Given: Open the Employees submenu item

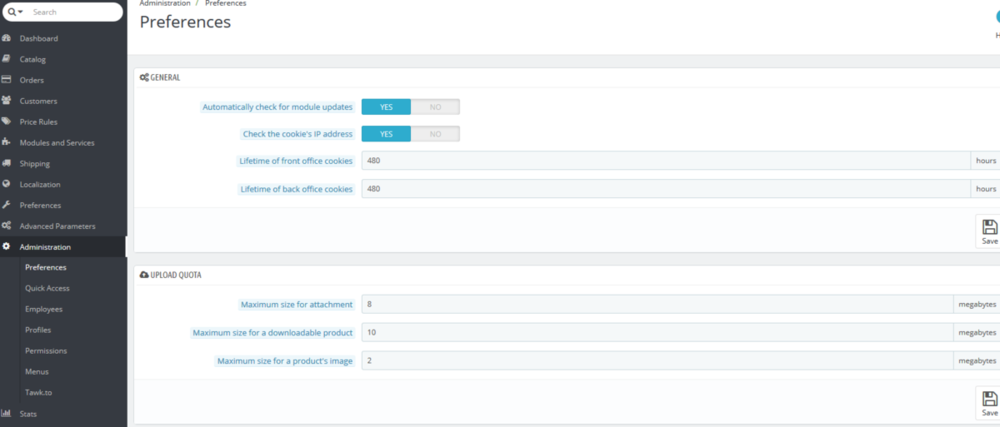Looking at the screenshot, I should click(44, 309).
